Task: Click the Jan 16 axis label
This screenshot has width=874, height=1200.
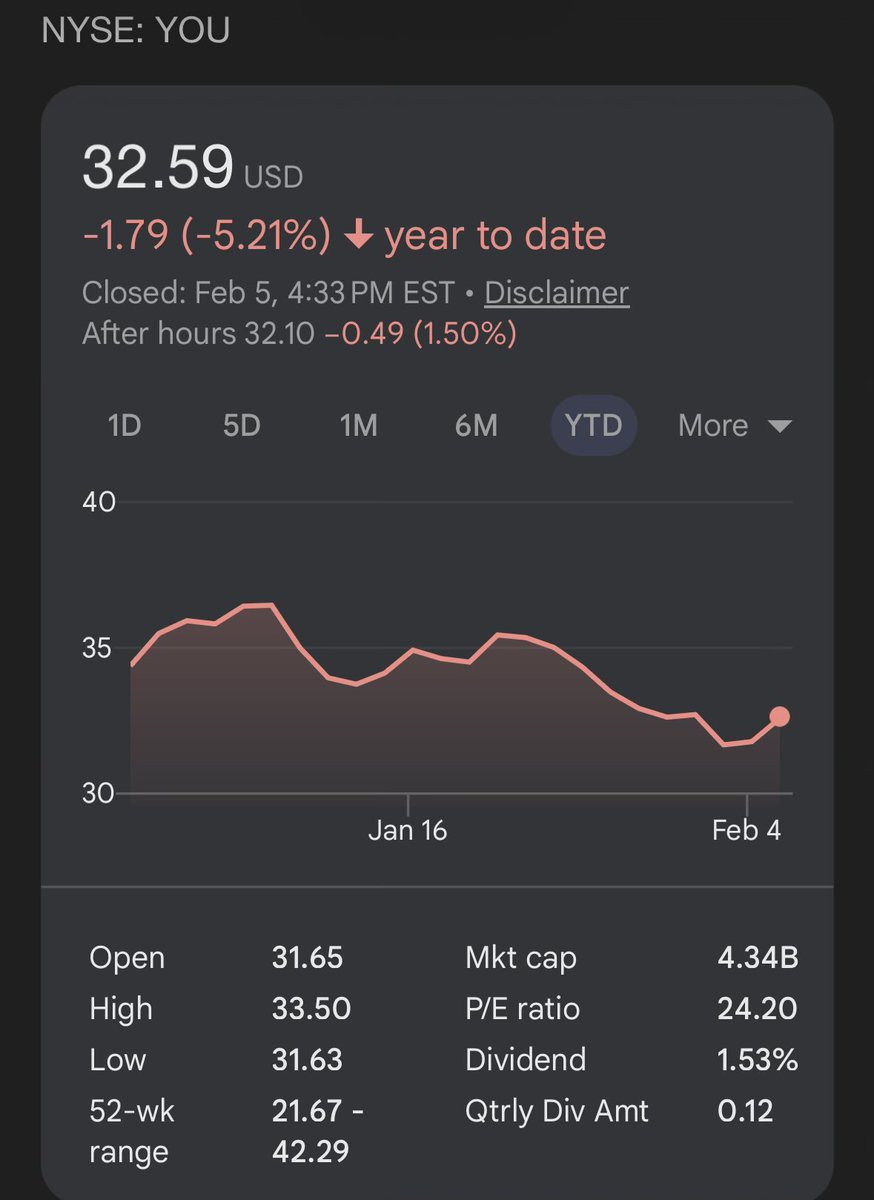Action: 408,830
